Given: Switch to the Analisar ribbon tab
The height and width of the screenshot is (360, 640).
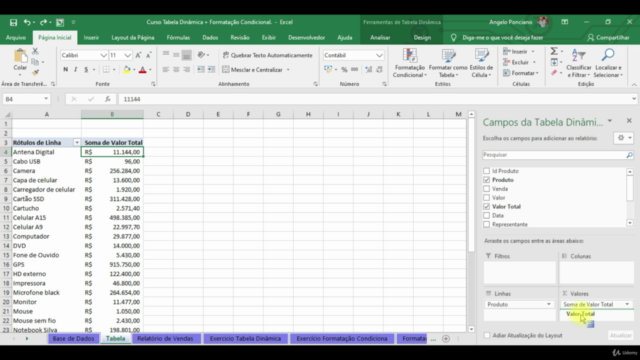Looking at the screenshot, I should pos(380,38).
